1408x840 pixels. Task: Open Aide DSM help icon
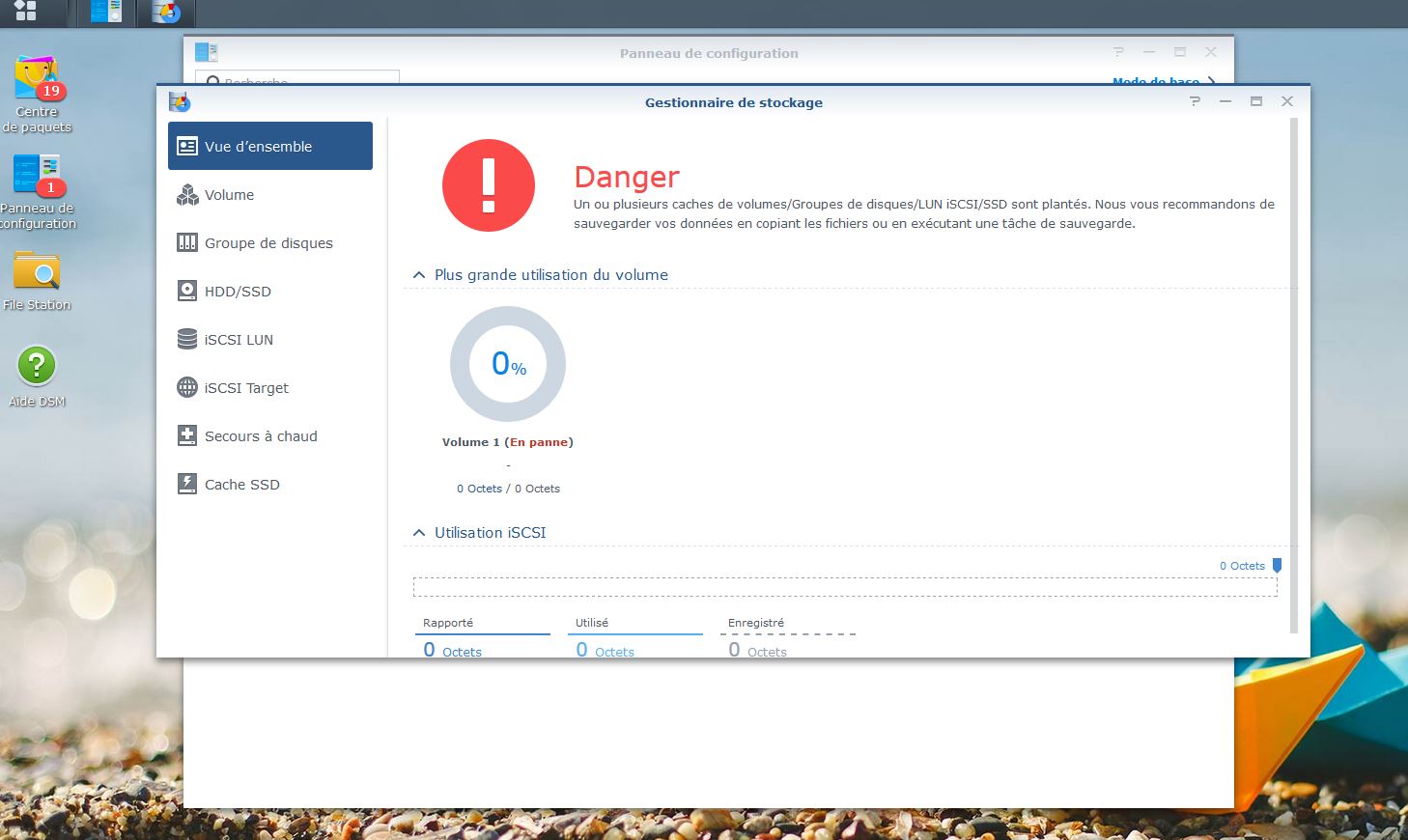[x=37, y=367]
